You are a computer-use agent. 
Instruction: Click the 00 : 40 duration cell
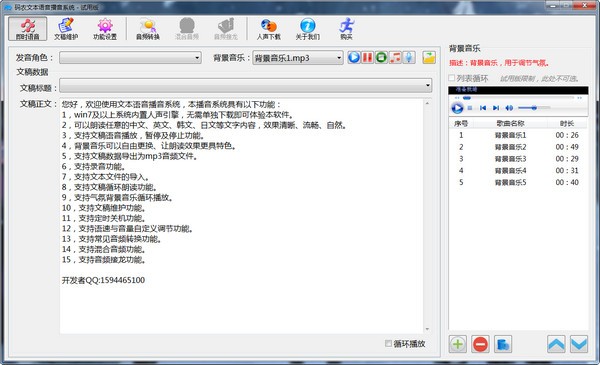567,182
